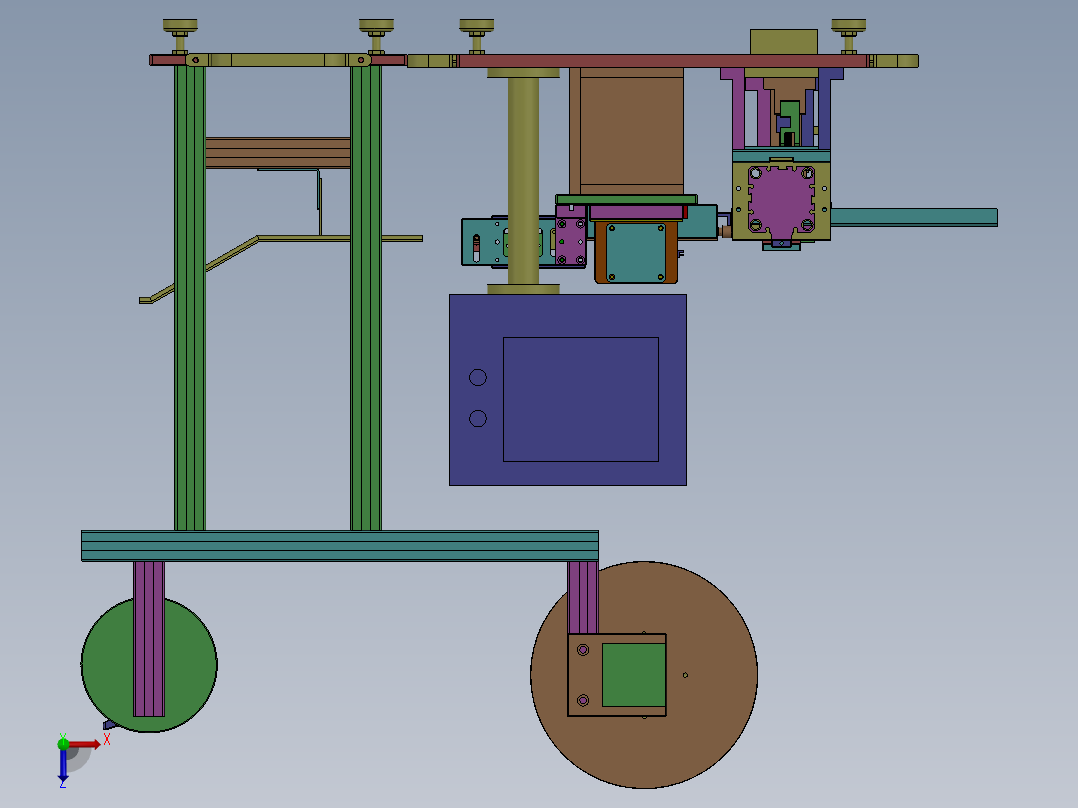Select the green square on the wheel motor plate
This screenshot has width=1078, height=808.
634,675
